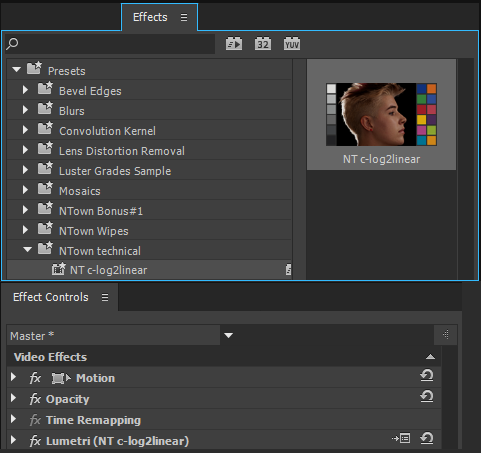Toggle the Opacity fx switch
This screenshot has height=453, width=481.
[35, 399]
